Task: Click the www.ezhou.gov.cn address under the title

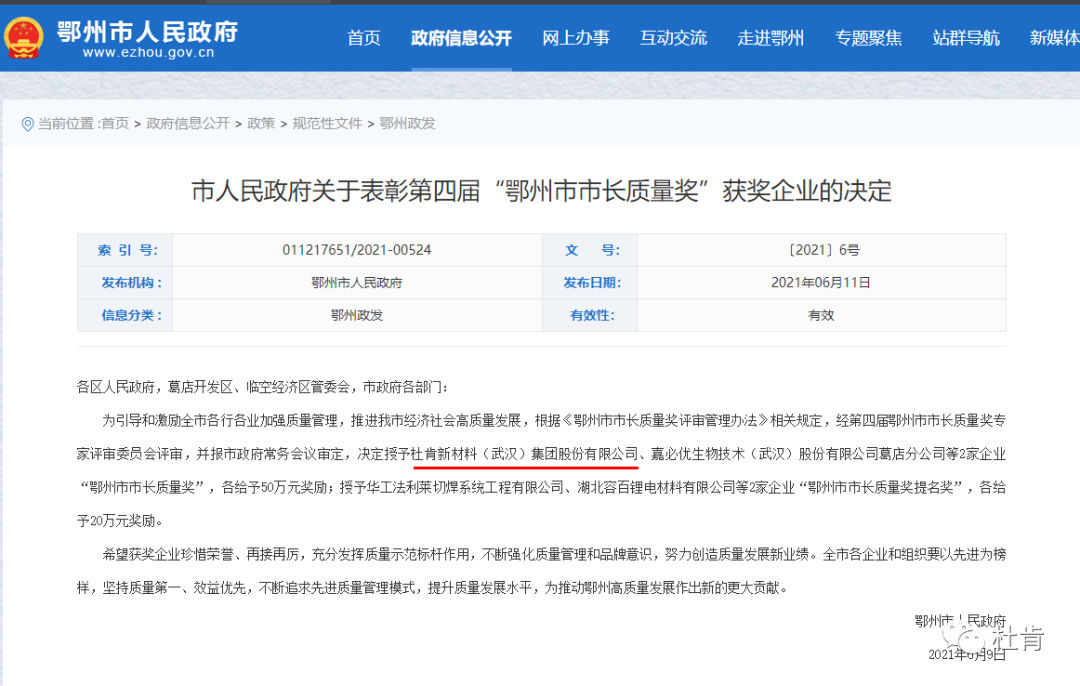Action: tap(148, 52)
